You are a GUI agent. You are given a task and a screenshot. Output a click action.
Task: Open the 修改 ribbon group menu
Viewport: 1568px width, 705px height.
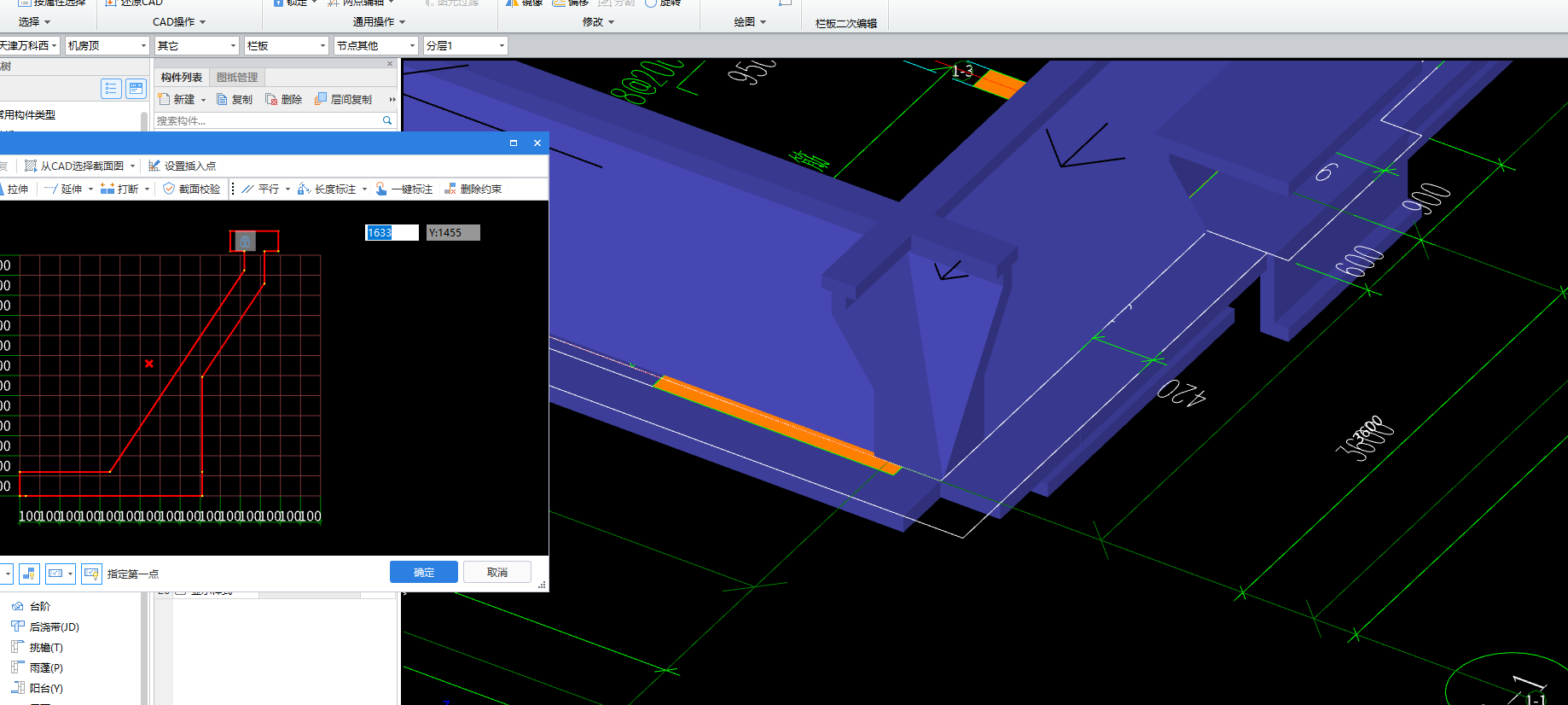[598, 21]
